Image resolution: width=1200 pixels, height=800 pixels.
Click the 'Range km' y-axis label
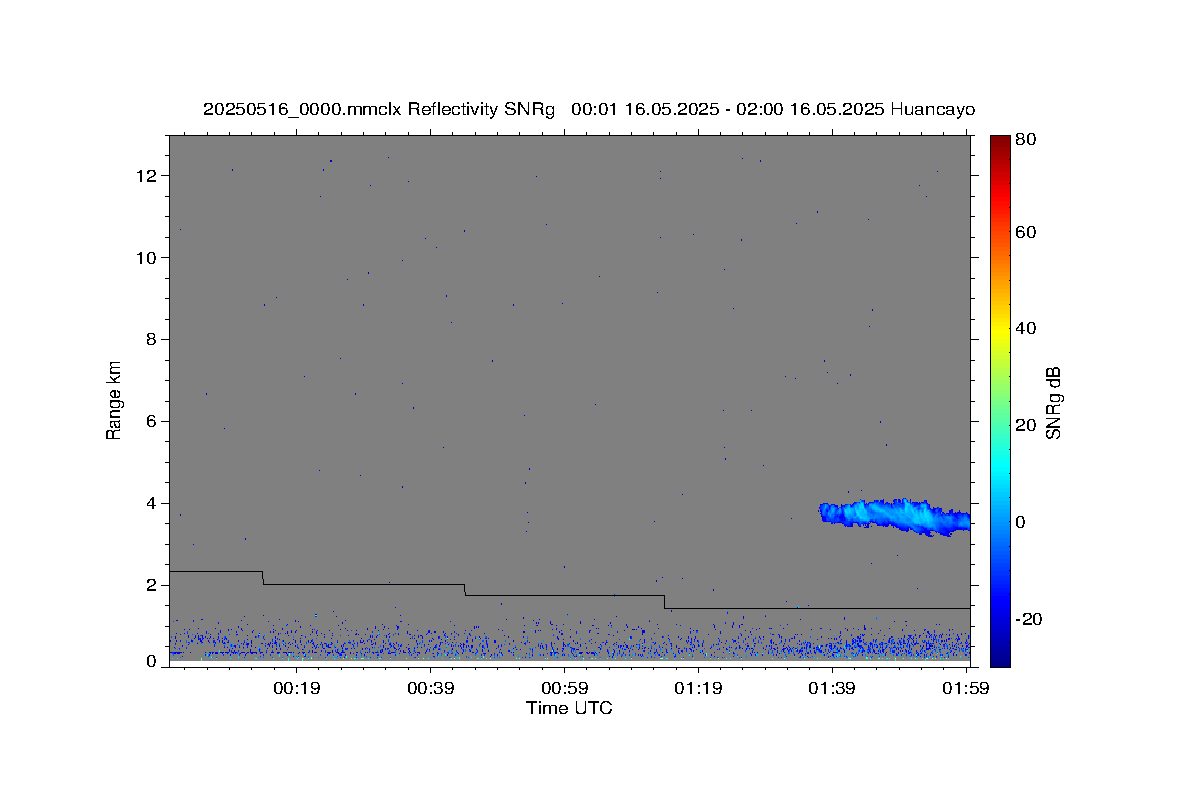tap(114, 400)
